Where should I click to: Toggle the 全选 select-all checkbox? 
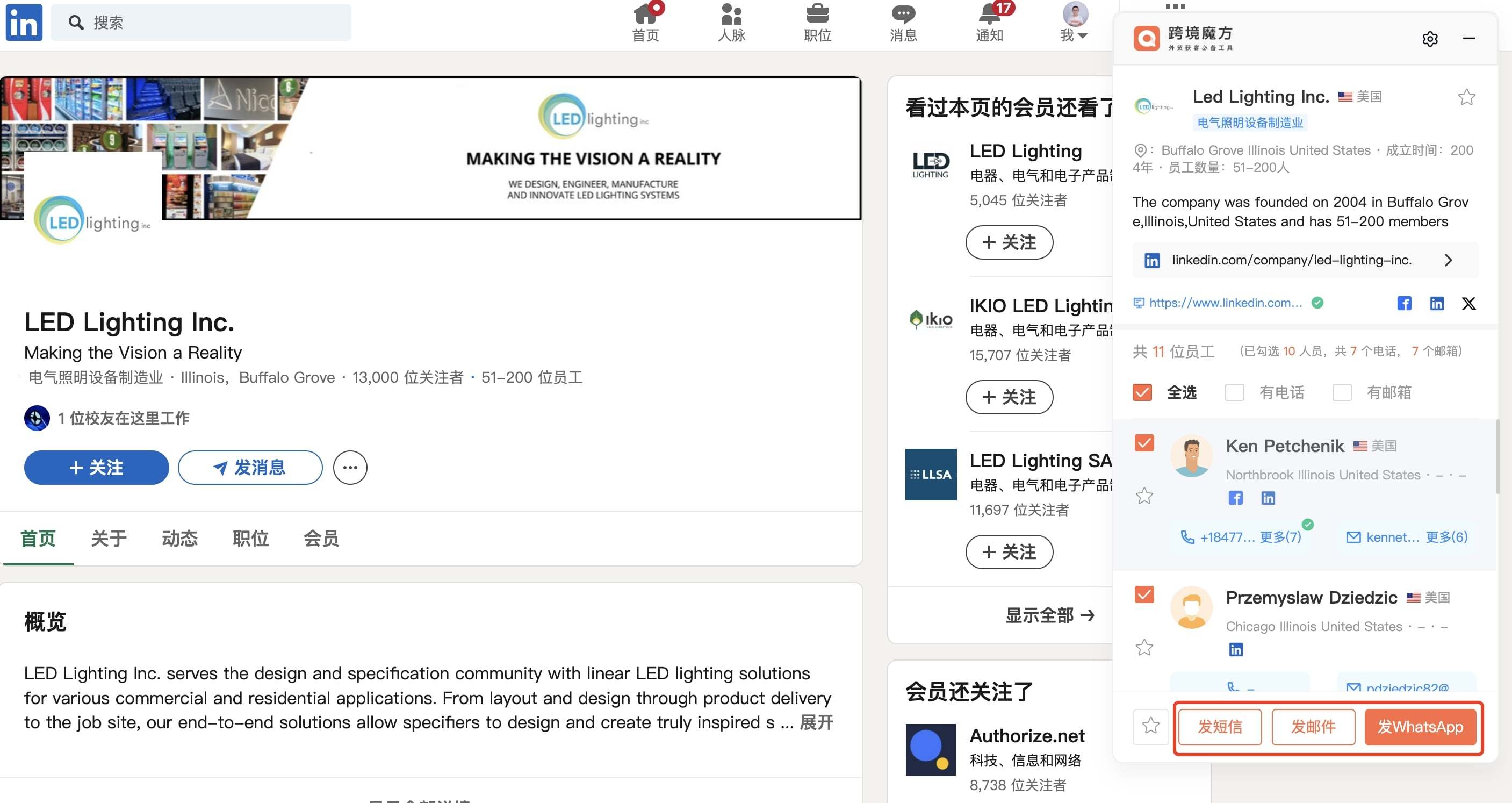(x=1142, y=392)
